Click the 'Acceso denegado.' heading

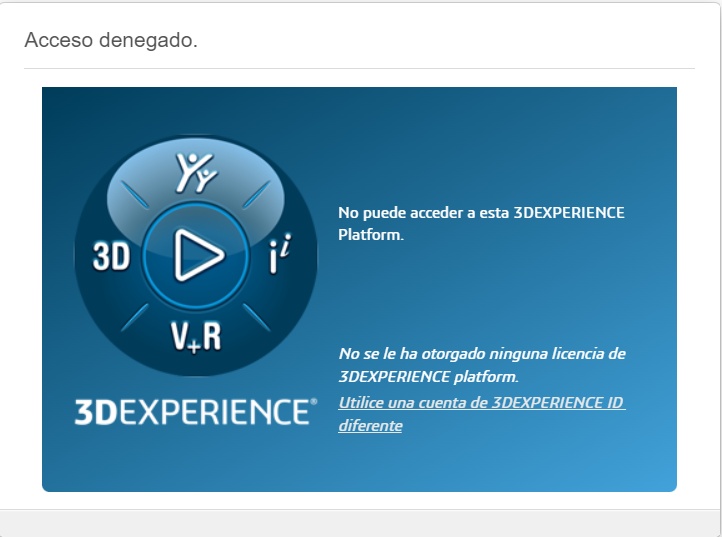pos(111,40)
